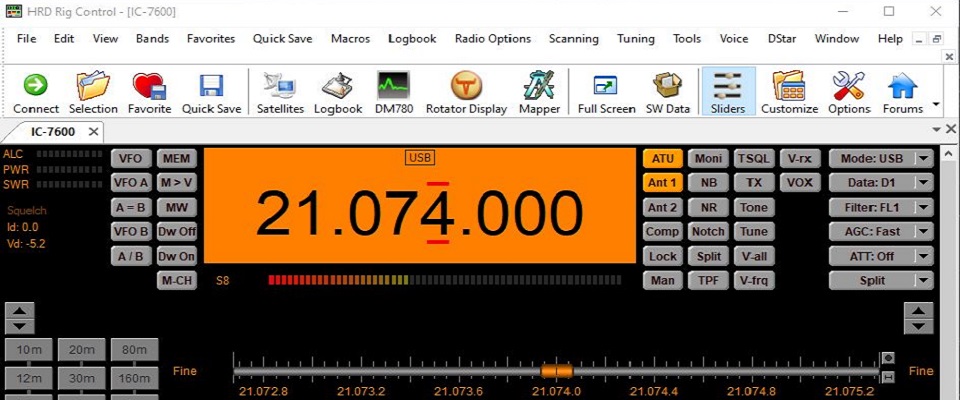Toggle VOX on
Viewport: 960px width, 400px height.
click(x=800, y=183)
